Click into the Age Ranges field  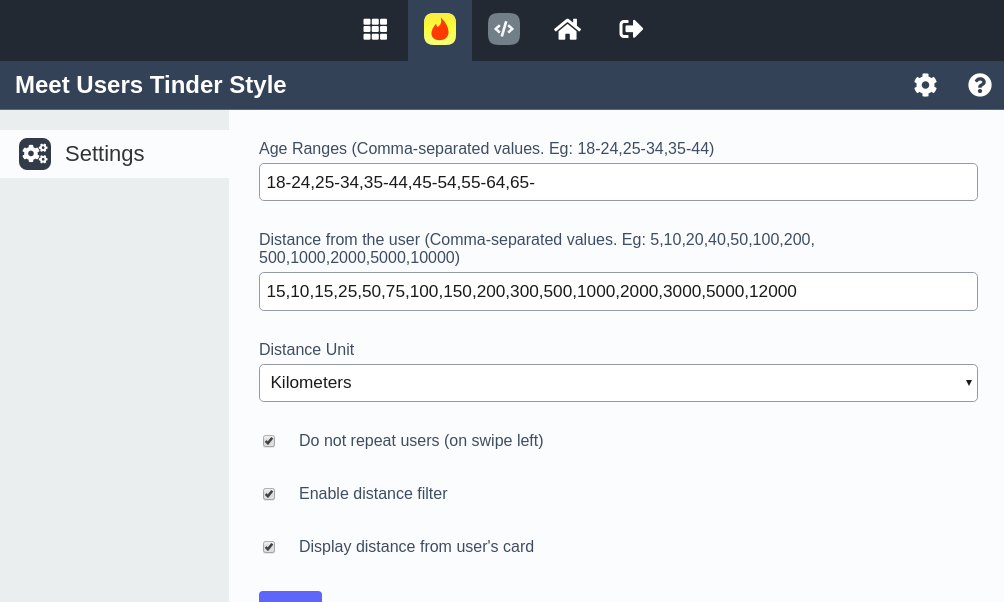(617, 182)
